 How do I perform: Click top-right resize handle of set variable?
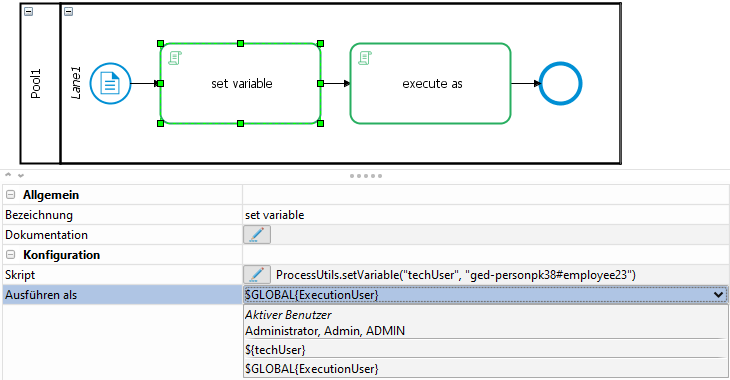tap(320, 44)
